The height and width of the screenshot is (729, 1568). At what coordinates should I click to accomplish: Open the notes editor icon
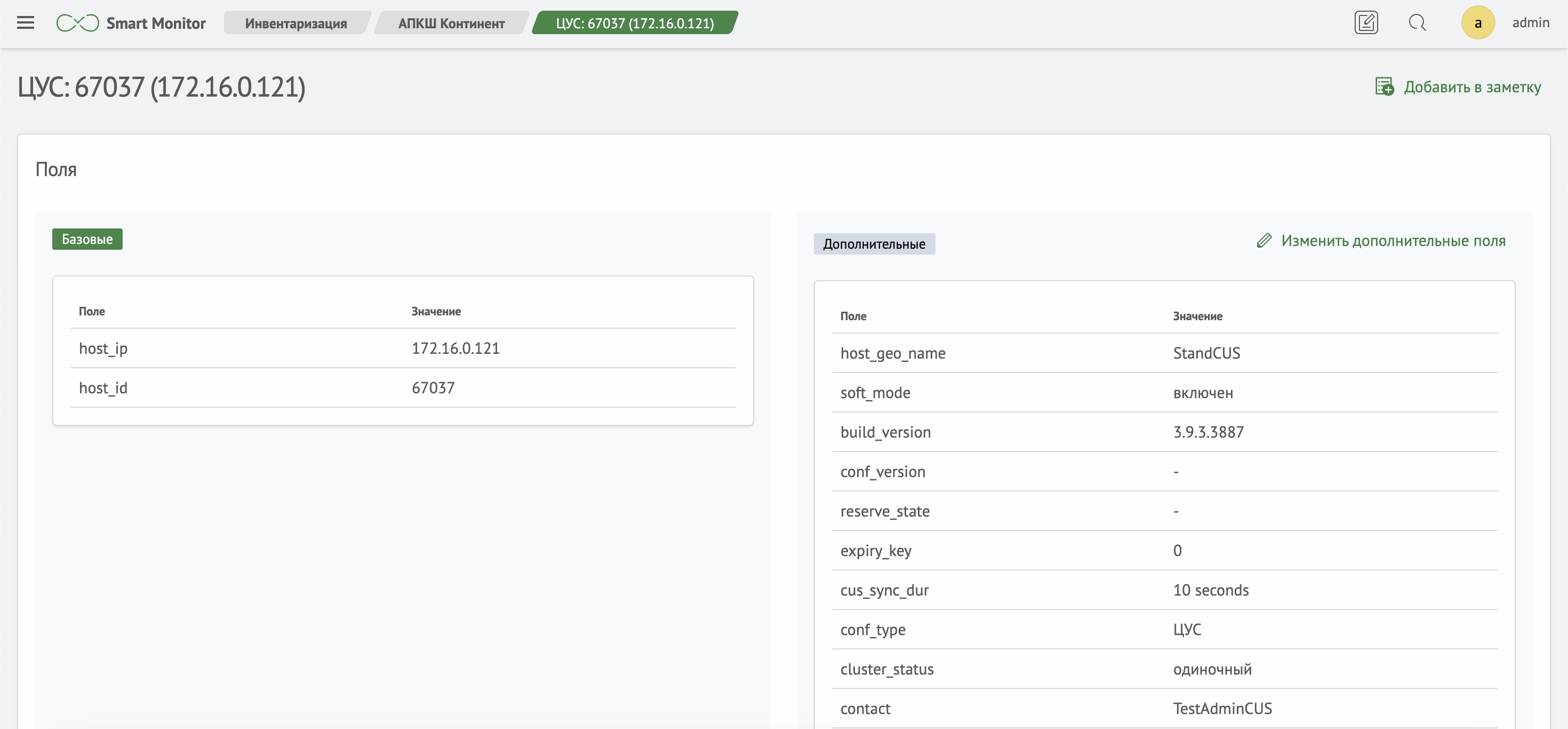1366,23
